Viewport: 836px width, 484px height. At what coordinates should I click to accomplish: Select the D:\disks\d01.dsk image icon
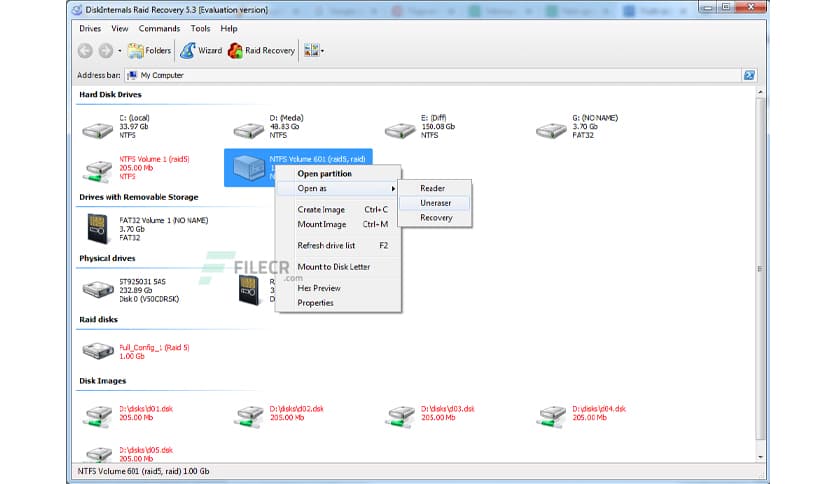98,416
